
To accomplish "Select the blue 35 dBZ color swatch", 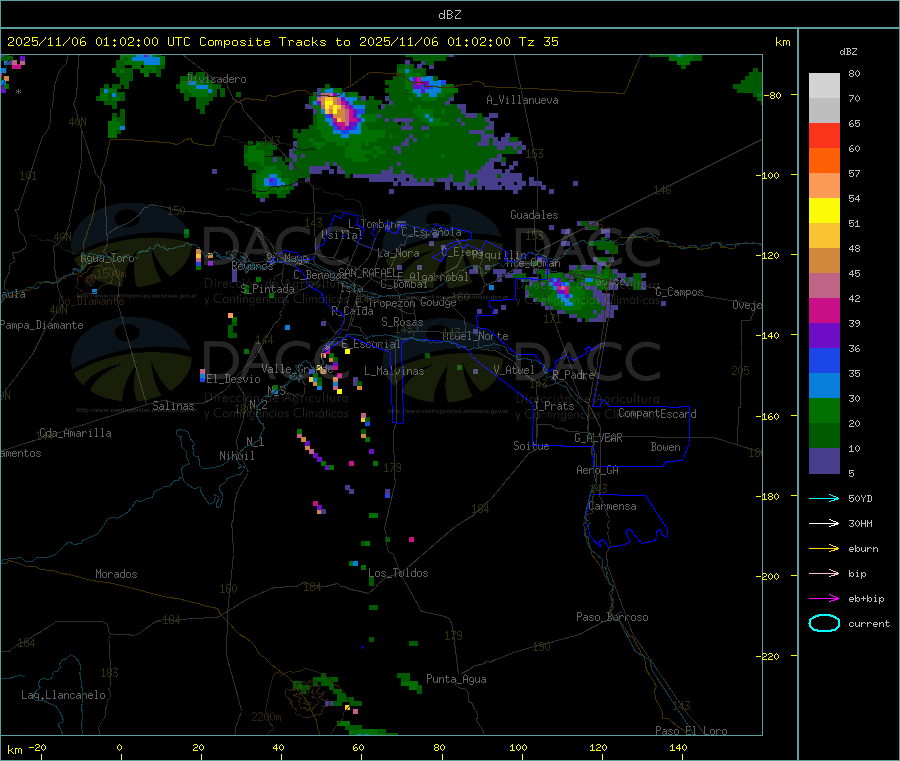I will pyautogui.click(x=824, y=360).
